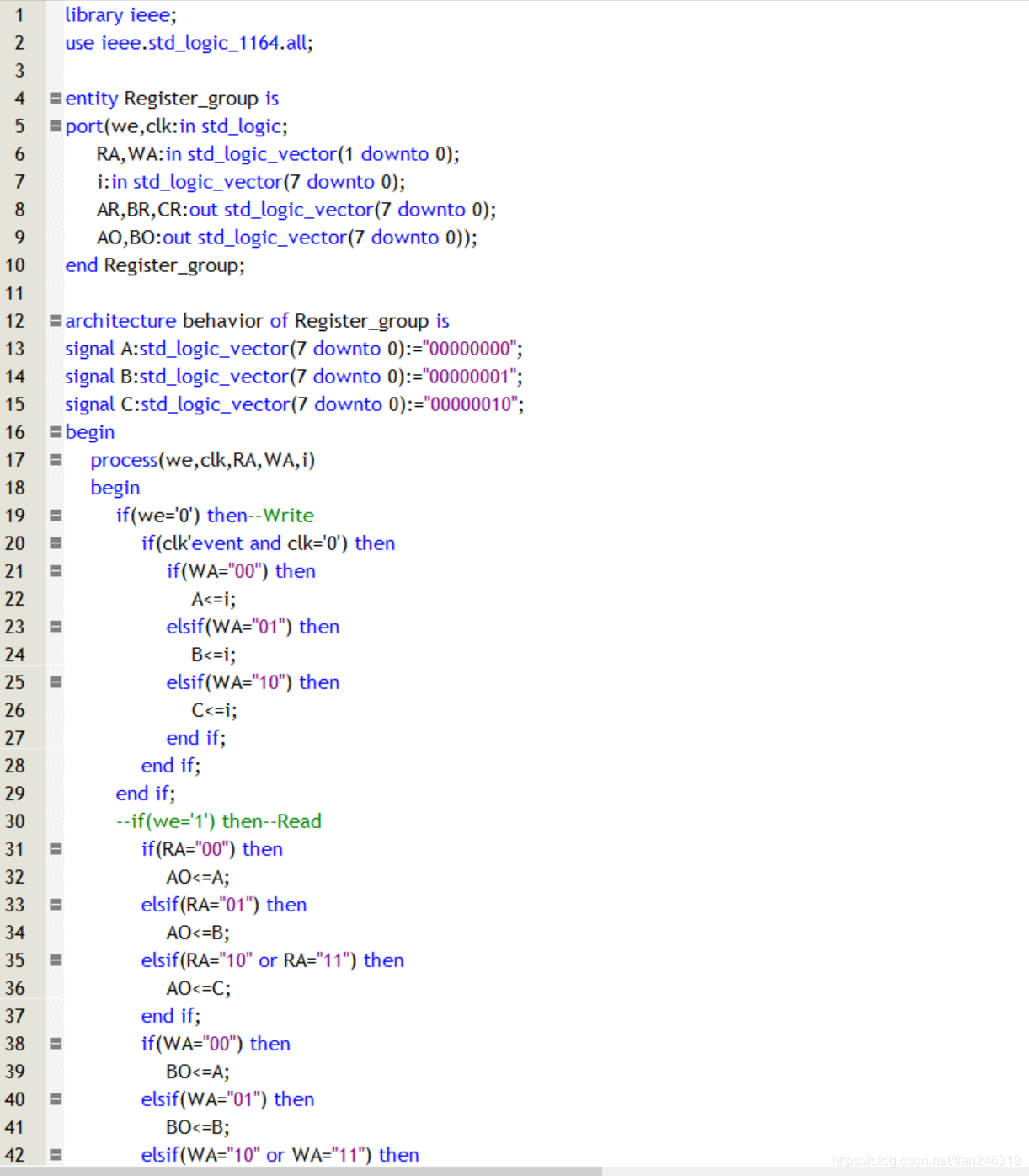Screen dimensions: 1029x1176
Task: Click the 'AO<=A;' statement
Action: click(198, 877)
